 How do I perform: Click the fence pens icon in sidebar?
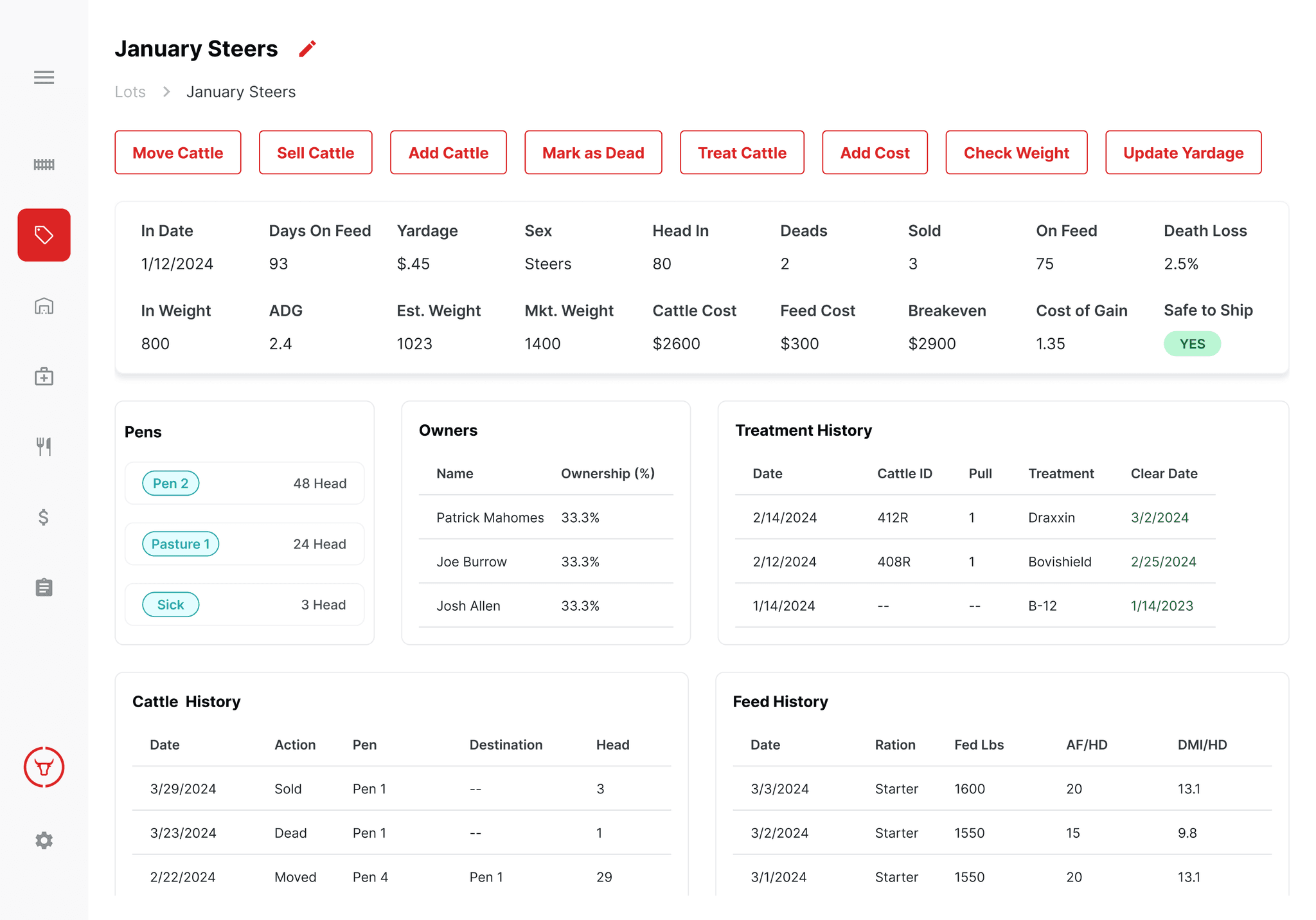tap(44, 165)
